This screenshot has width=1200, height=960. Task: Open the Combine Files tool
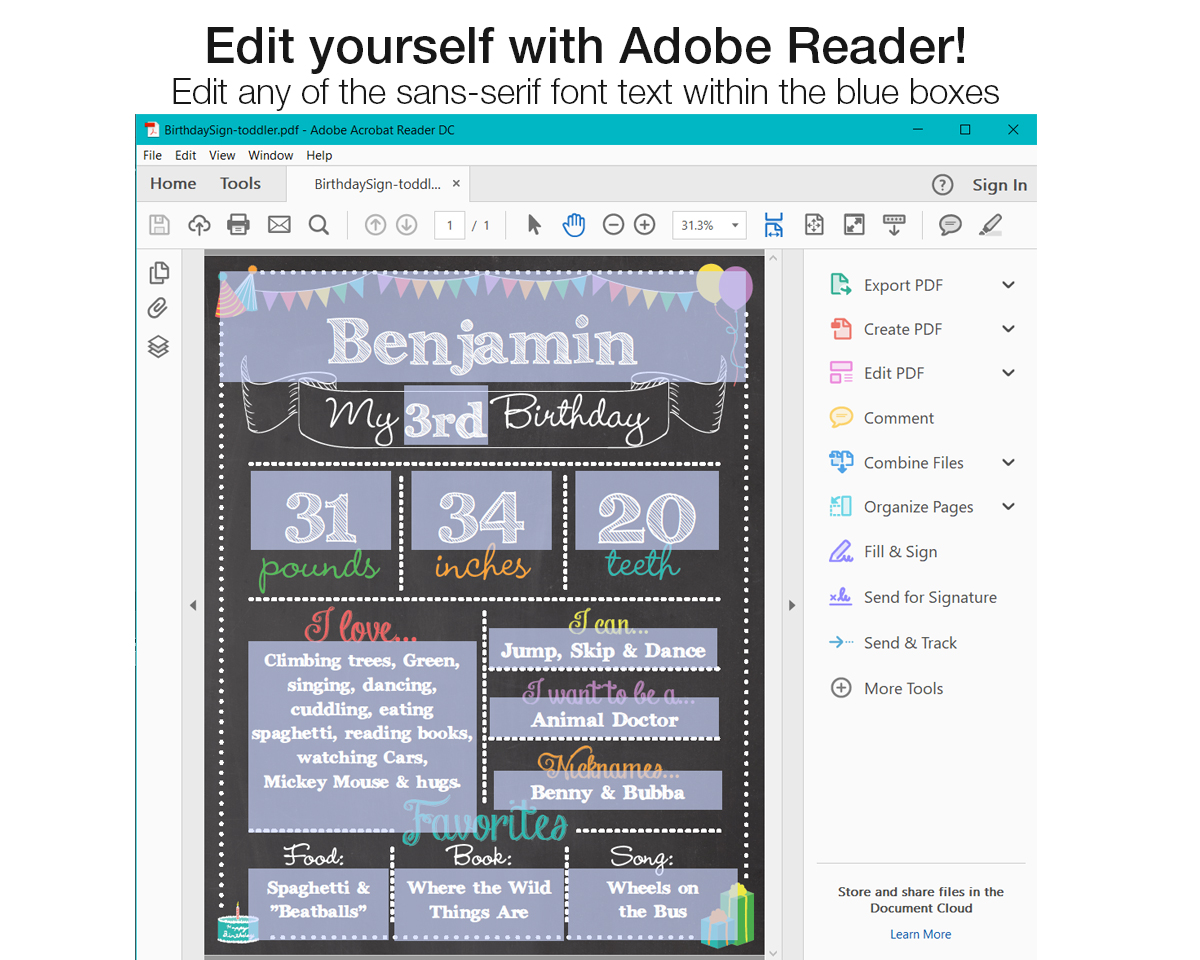click(897, 462)
